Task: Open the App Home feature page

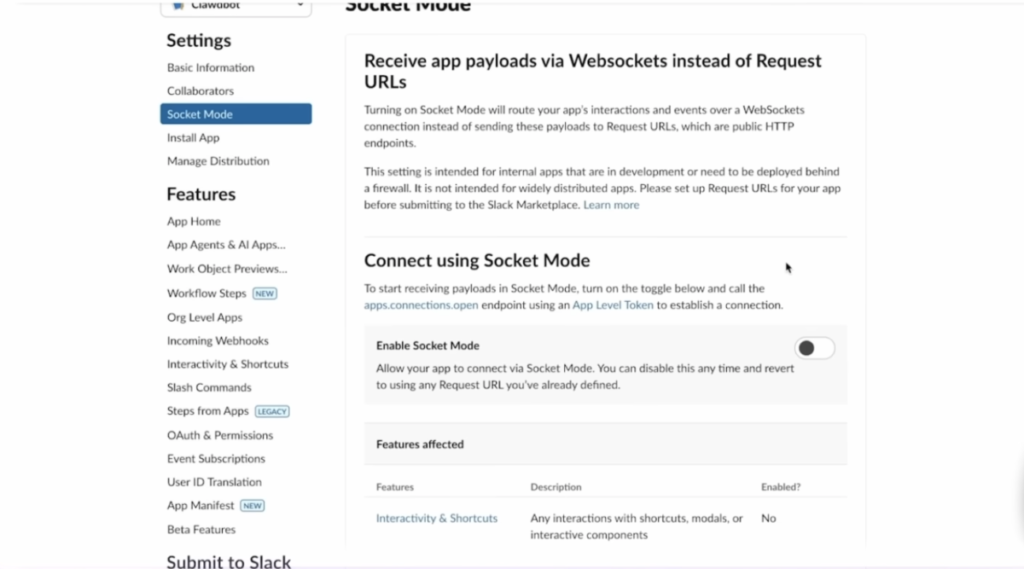Action: 194,222
